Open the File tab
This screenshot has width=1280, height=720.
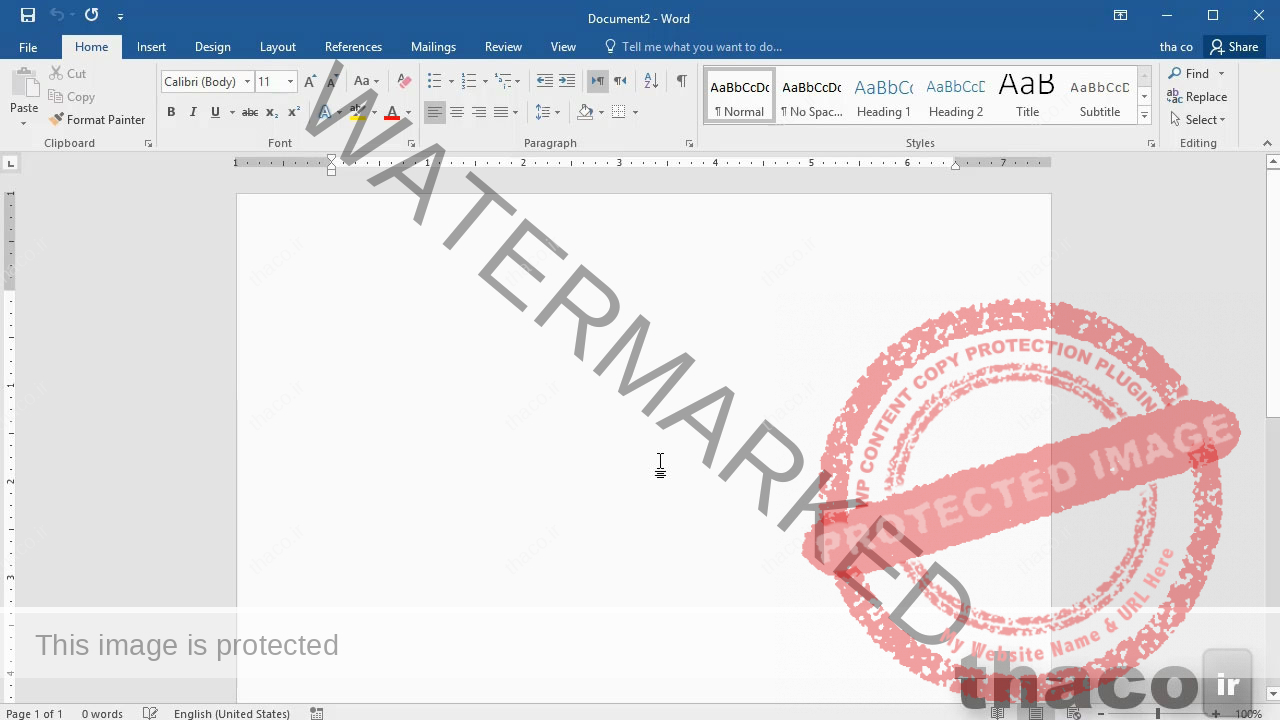point(28,47)
